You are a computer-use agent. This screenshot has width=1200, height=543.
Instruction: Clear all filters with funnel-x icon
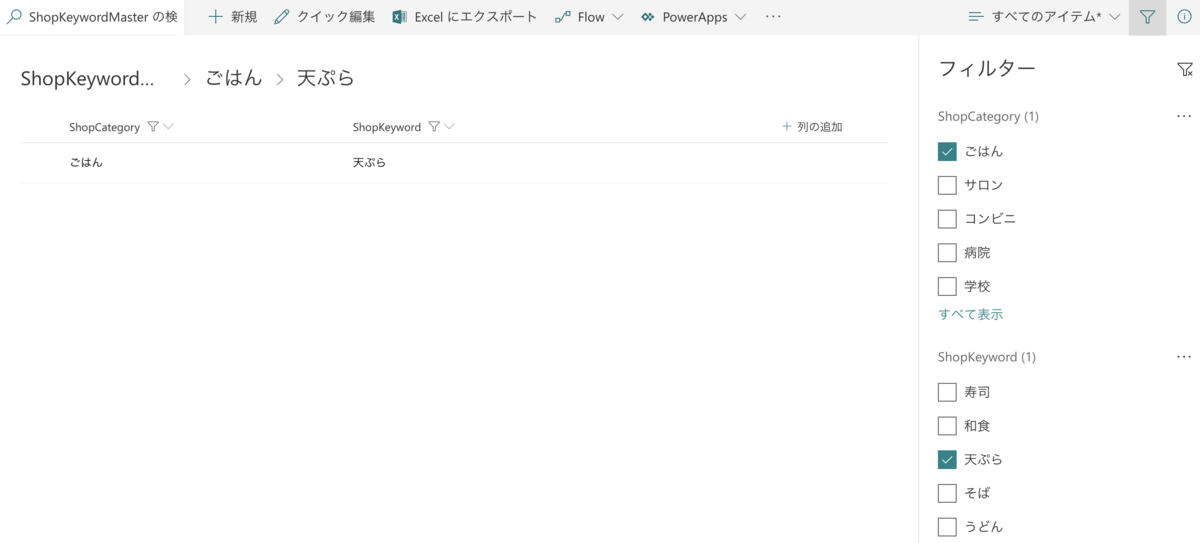(x=1185, y=69)
